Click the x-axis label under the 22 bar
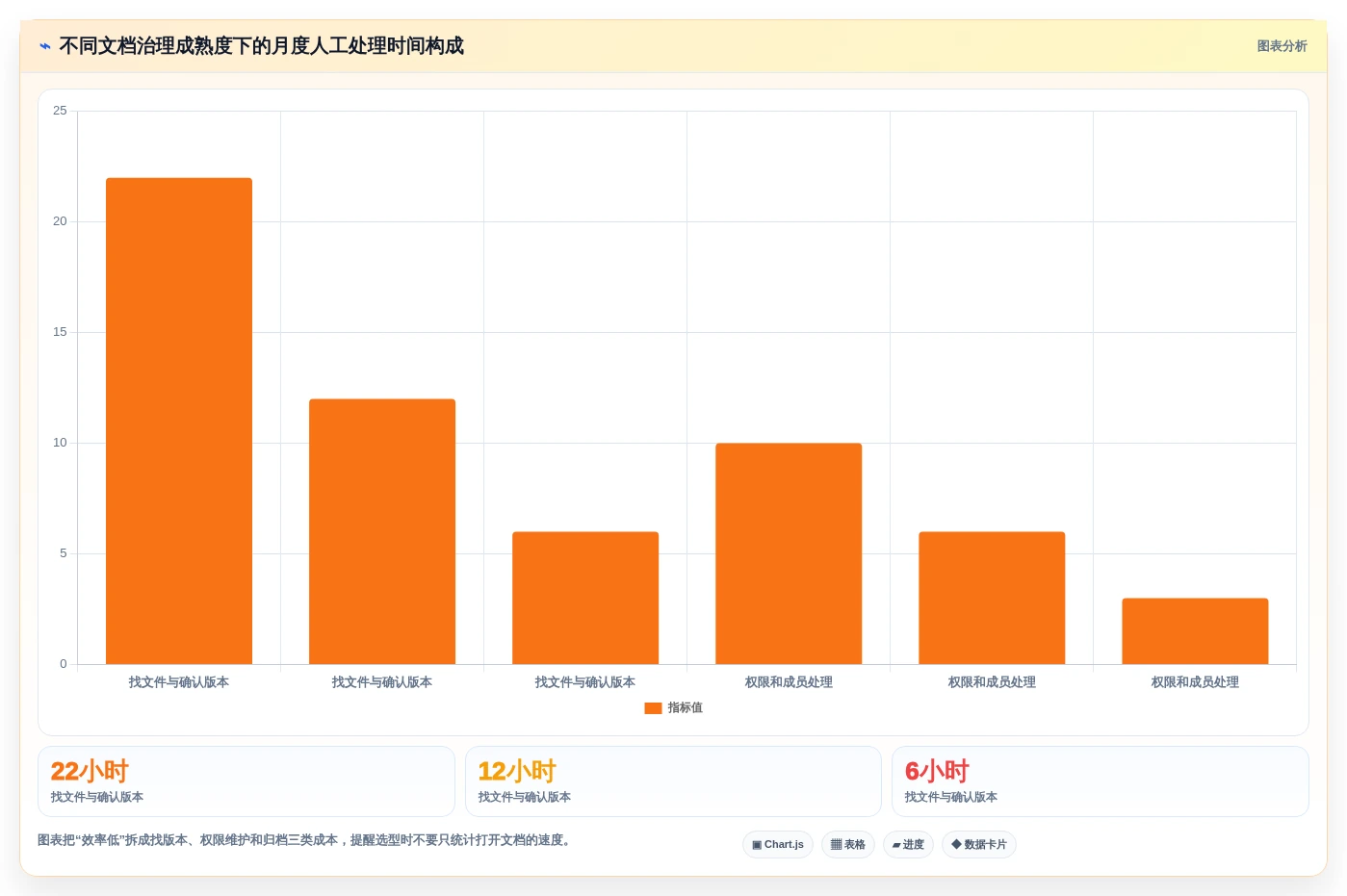1347x896 pixels. [179, 682]
